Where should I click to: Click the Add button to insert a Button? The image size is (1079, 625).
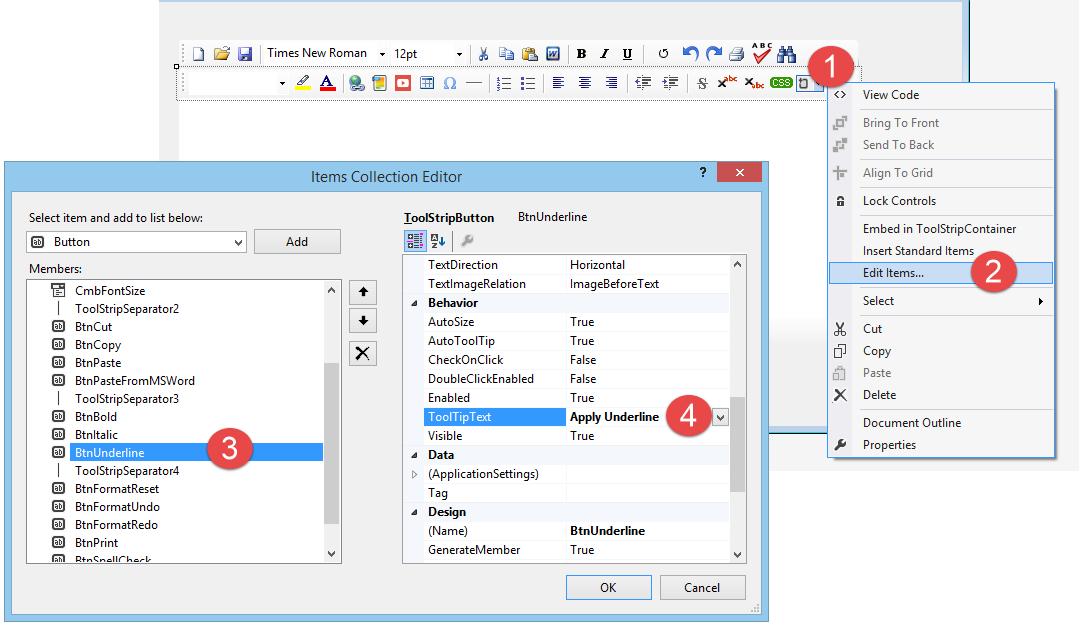tap(297, 241)
